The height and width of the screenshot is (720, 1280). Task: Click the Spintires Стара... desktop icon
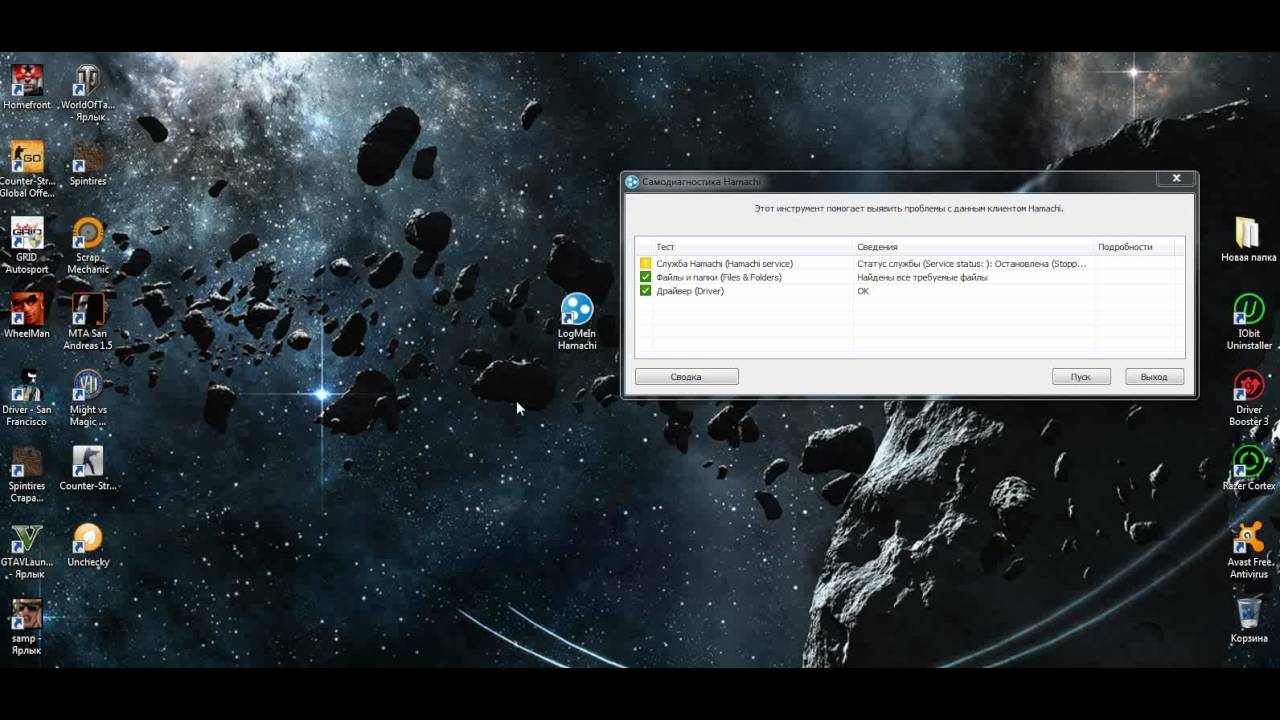27,473
